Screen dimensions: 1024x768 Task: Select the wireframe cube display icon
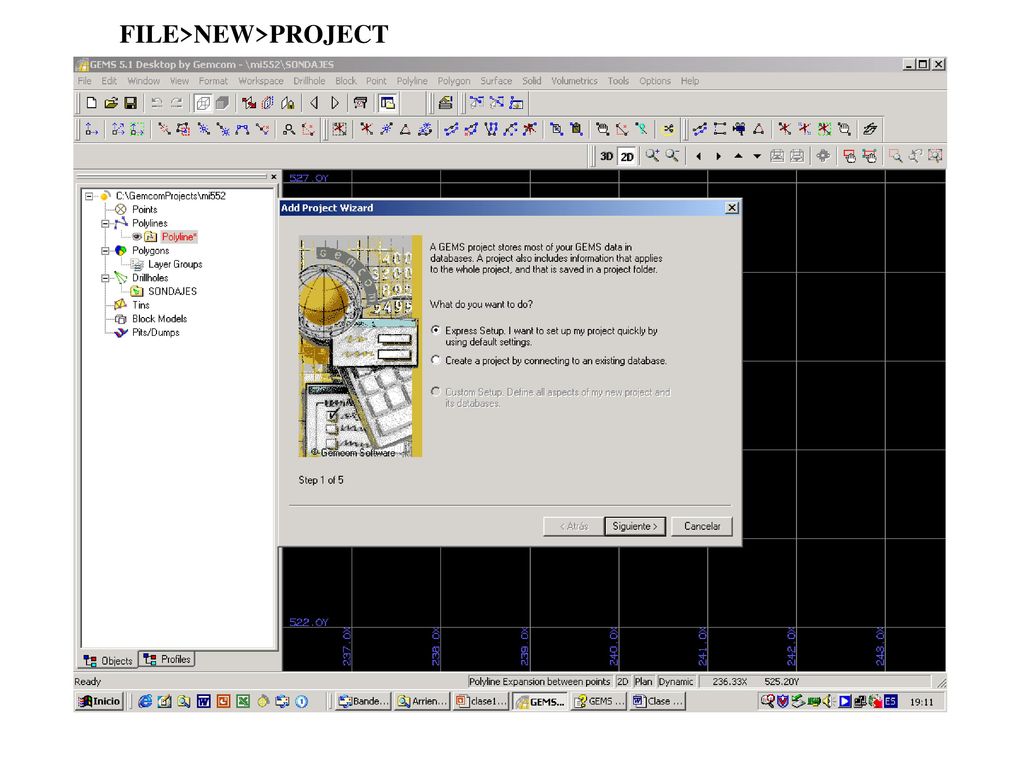(203, 103)
